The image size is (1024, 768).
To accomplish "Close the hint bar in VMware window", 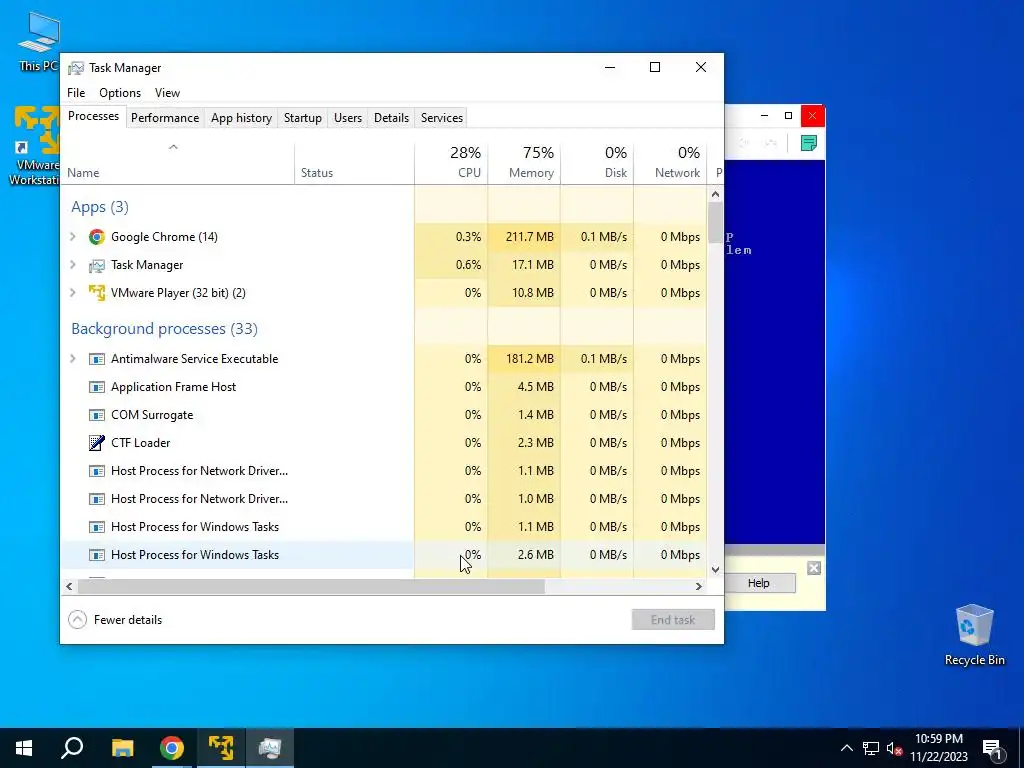I will click(x=814, y=568).
